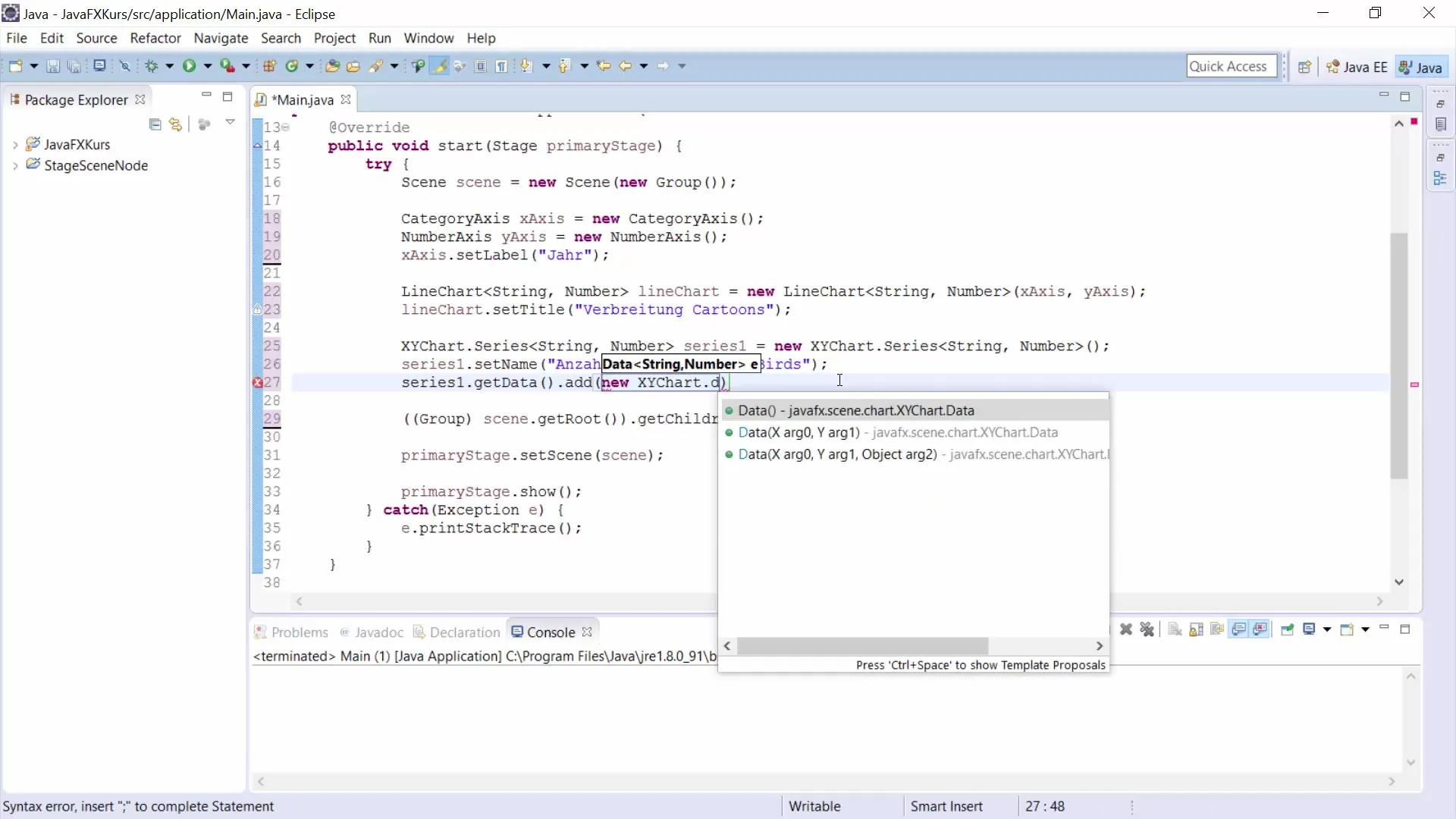Click the Search flashlight toolbar icon
Image resolution: width=1456 pixels, height=819 pixels.
coord(376,66)
